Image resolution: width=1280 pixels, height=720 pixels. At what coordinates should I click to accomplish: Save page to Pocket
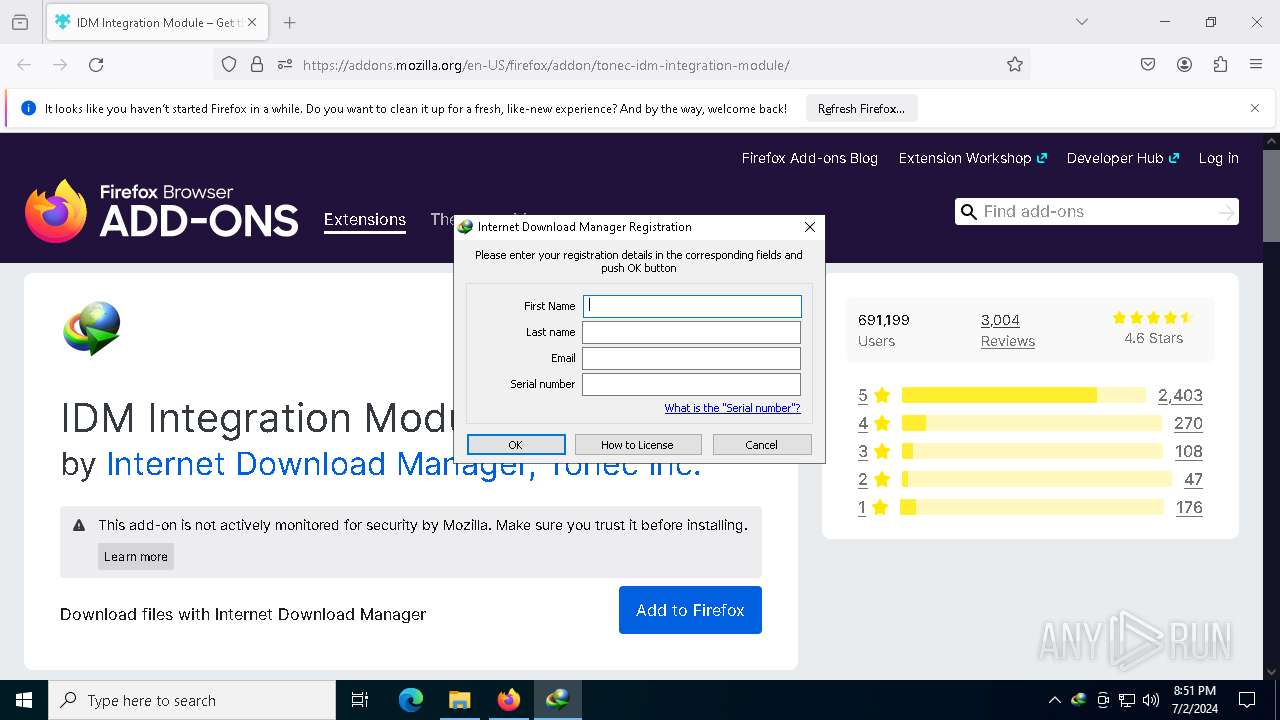pos(1148,65)
